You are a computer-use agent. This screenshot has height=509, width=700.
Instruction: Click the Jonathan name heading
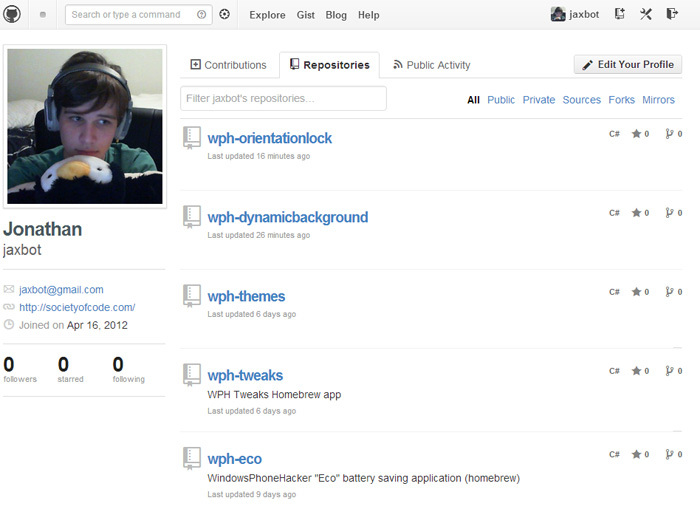[x=42, y=229]
